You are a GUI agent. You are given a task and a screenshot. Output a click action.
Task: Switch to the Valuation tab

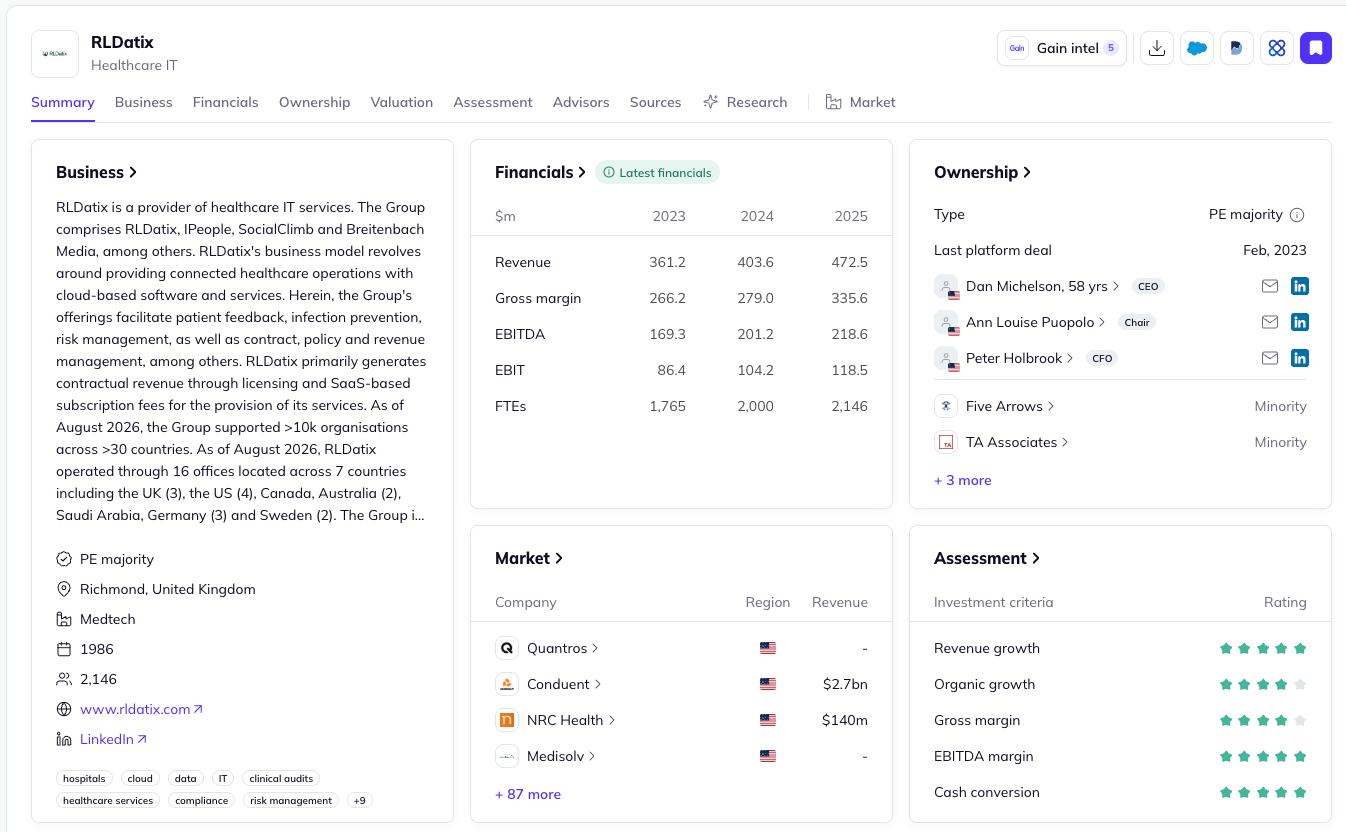tap(402, 102)
